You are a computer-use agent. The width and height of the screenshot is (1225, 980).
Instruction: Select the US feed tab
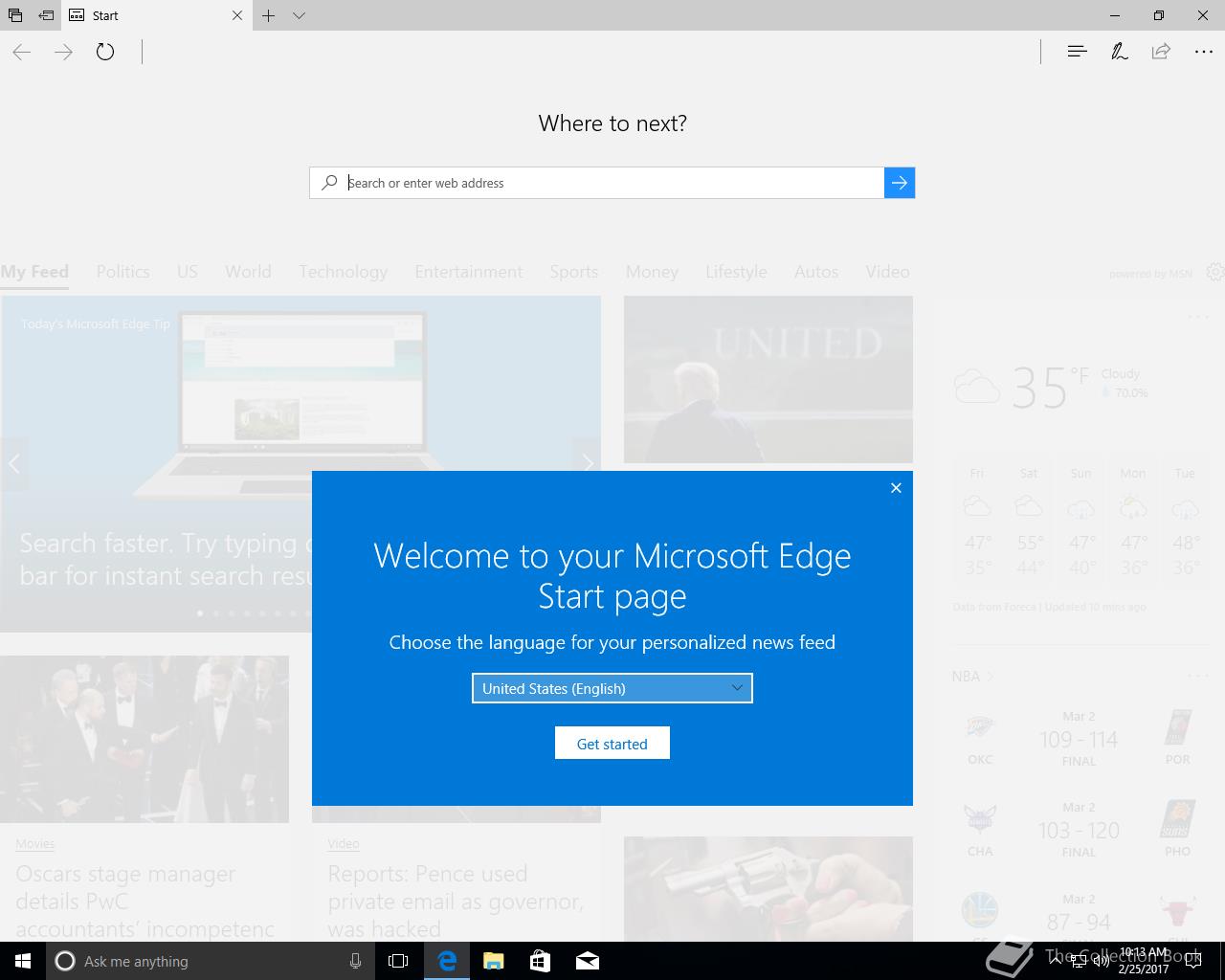[188, 272]
